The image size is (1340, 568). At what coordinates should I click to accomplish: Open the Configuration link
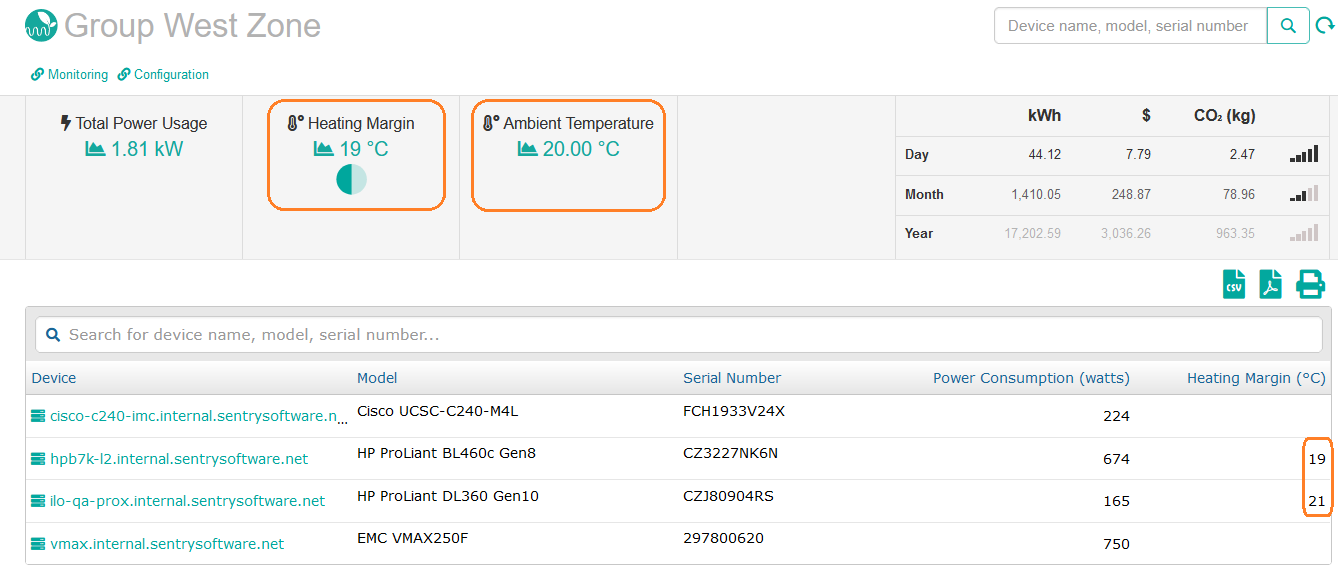(171, 75)
